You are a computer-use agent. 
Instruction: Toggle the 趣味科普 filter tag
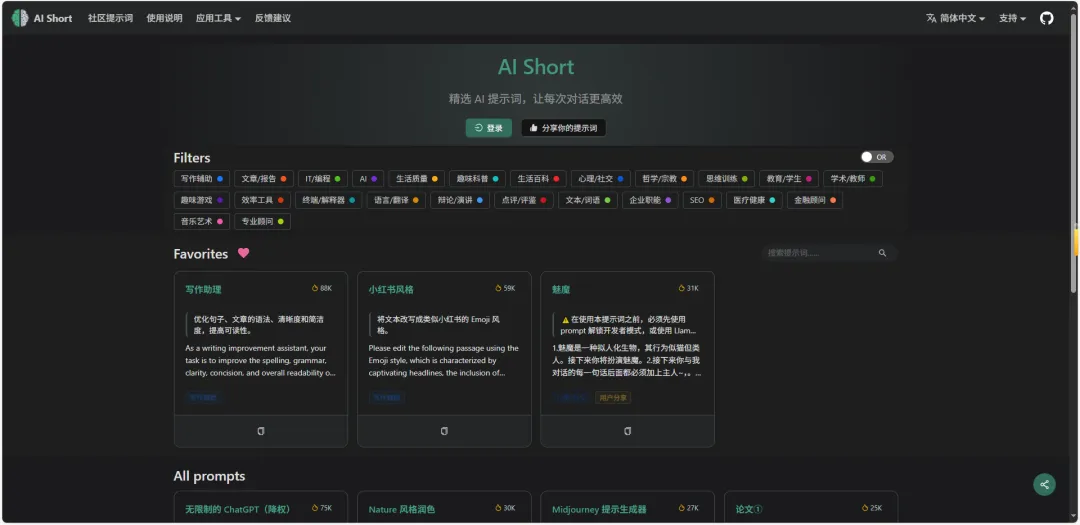[x=478, y=178]
